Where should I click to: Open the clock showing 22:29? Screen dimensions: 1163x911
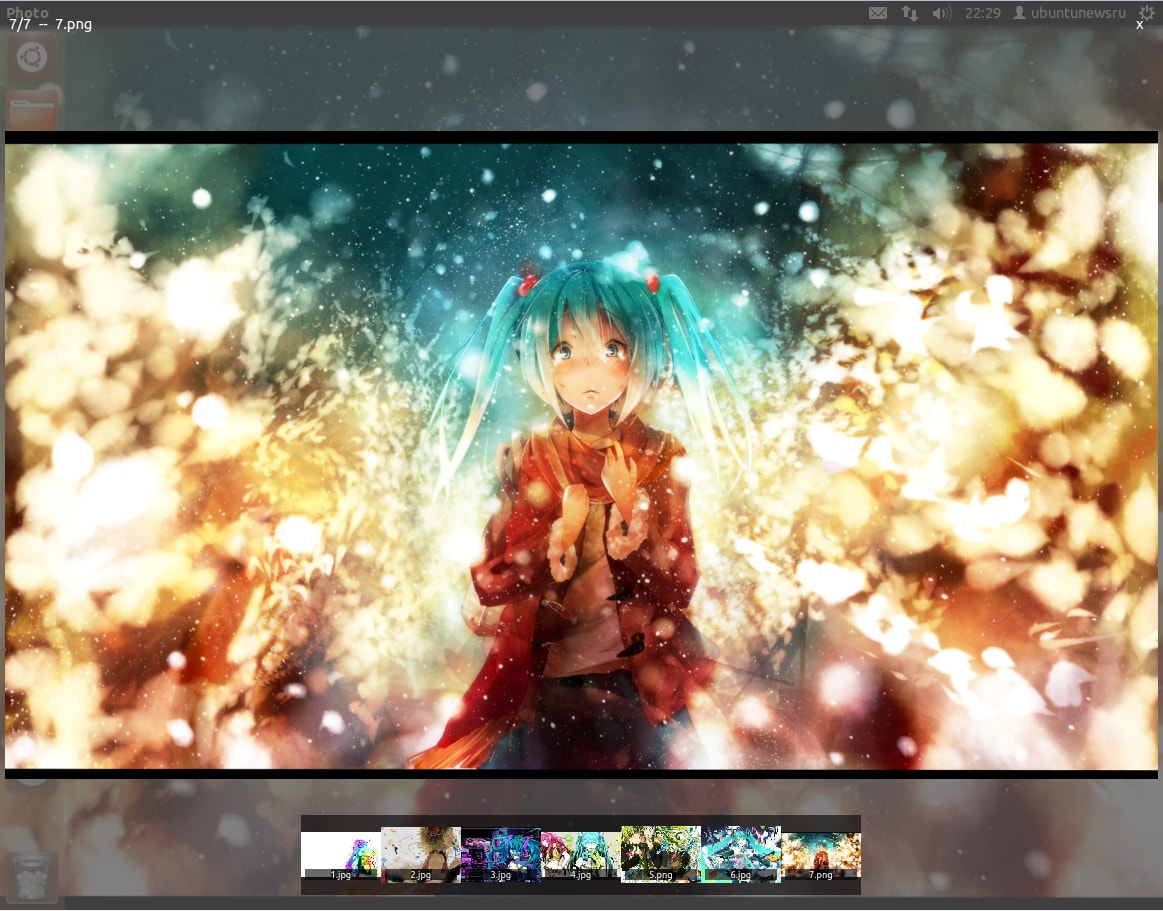[x=983, y=13]
